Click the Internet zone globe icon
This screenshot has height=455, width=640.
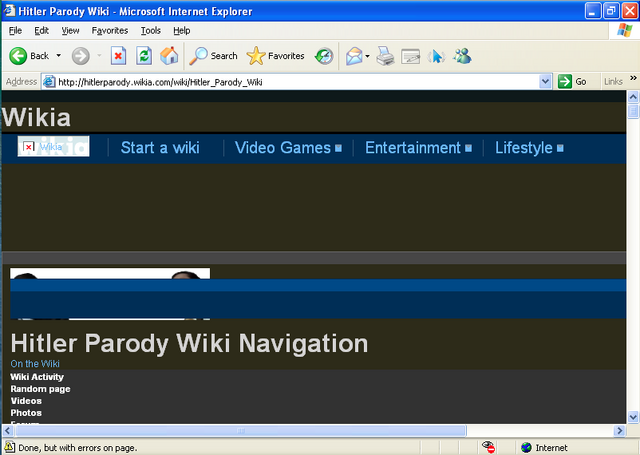(x=526, y=448)
